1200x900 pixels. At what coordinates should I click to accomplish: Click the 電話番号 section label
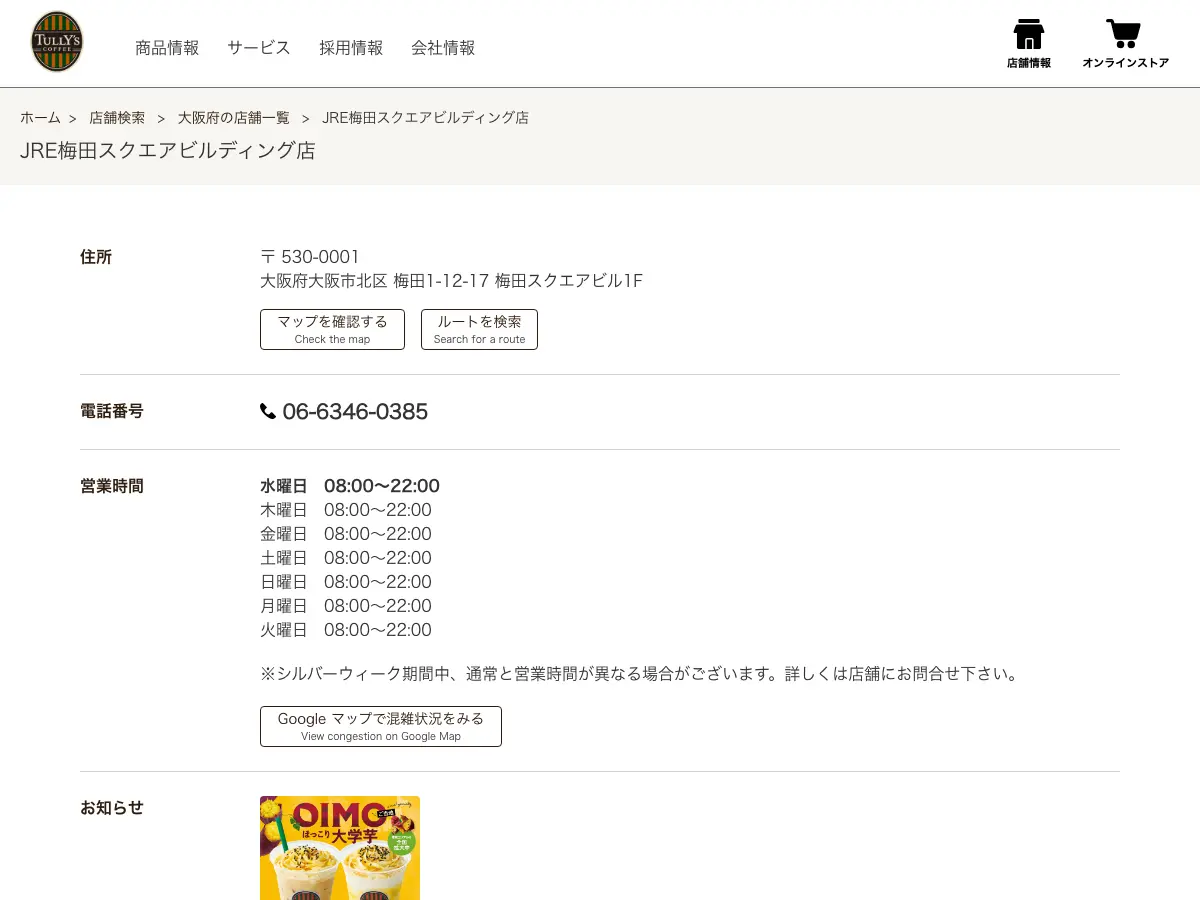coord(112,411)
